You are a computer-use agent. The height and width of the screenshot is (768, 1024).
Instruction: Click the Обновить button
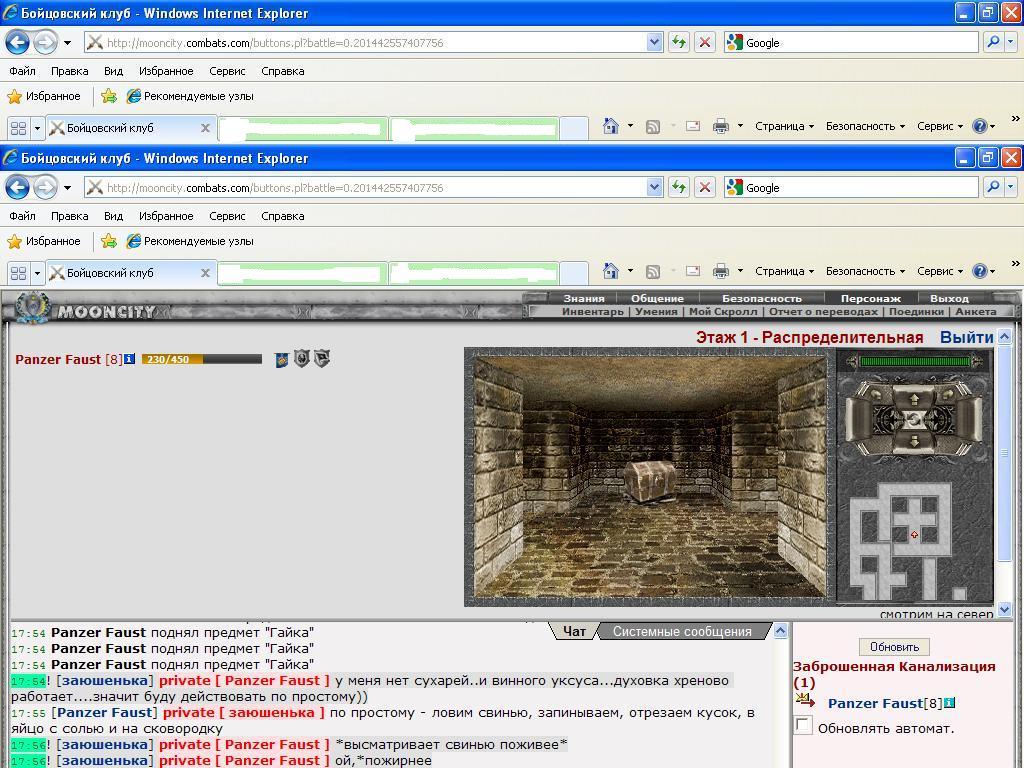coord(894,647)
